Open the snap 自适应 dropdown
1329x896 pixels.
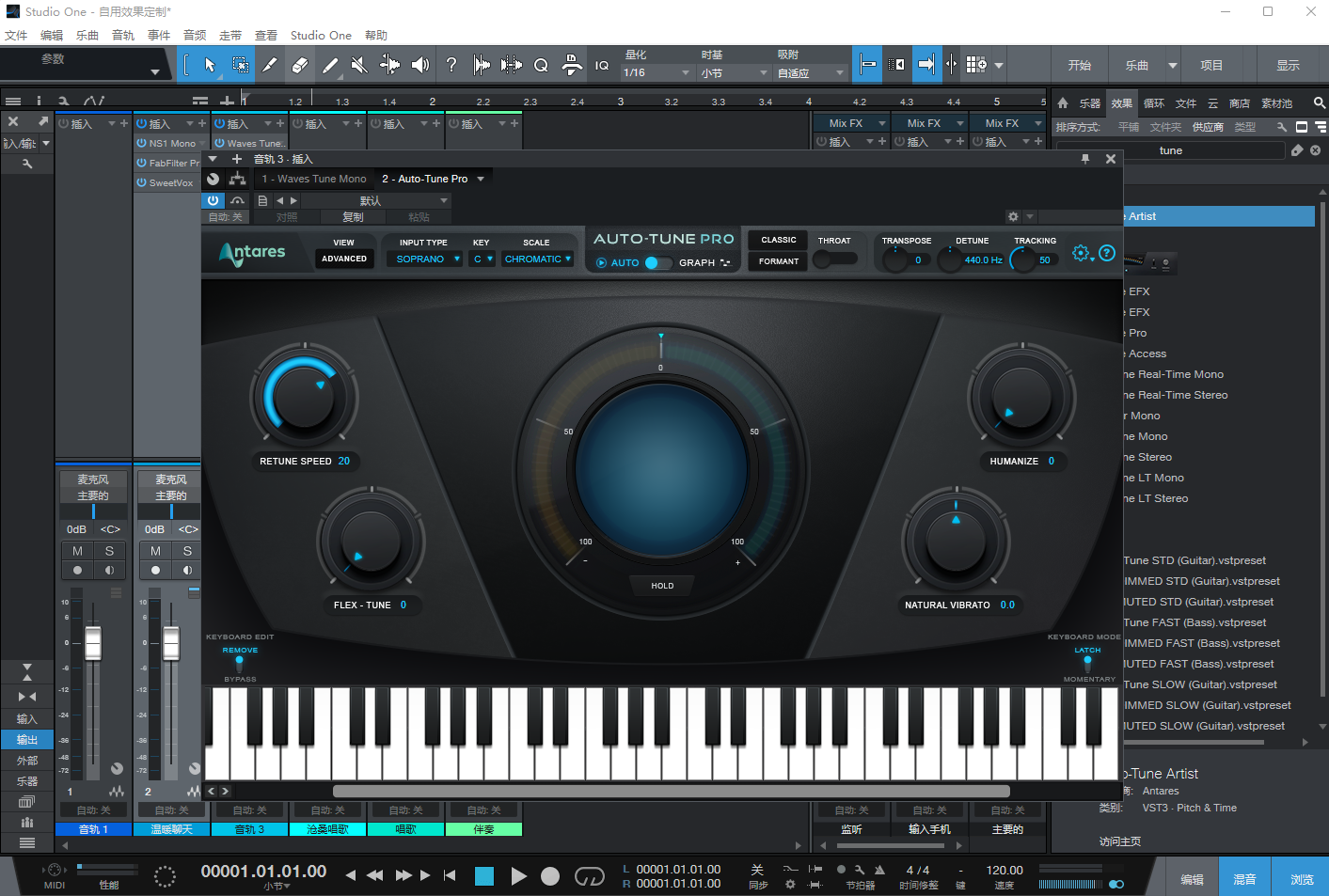click(x=811, y=72)
